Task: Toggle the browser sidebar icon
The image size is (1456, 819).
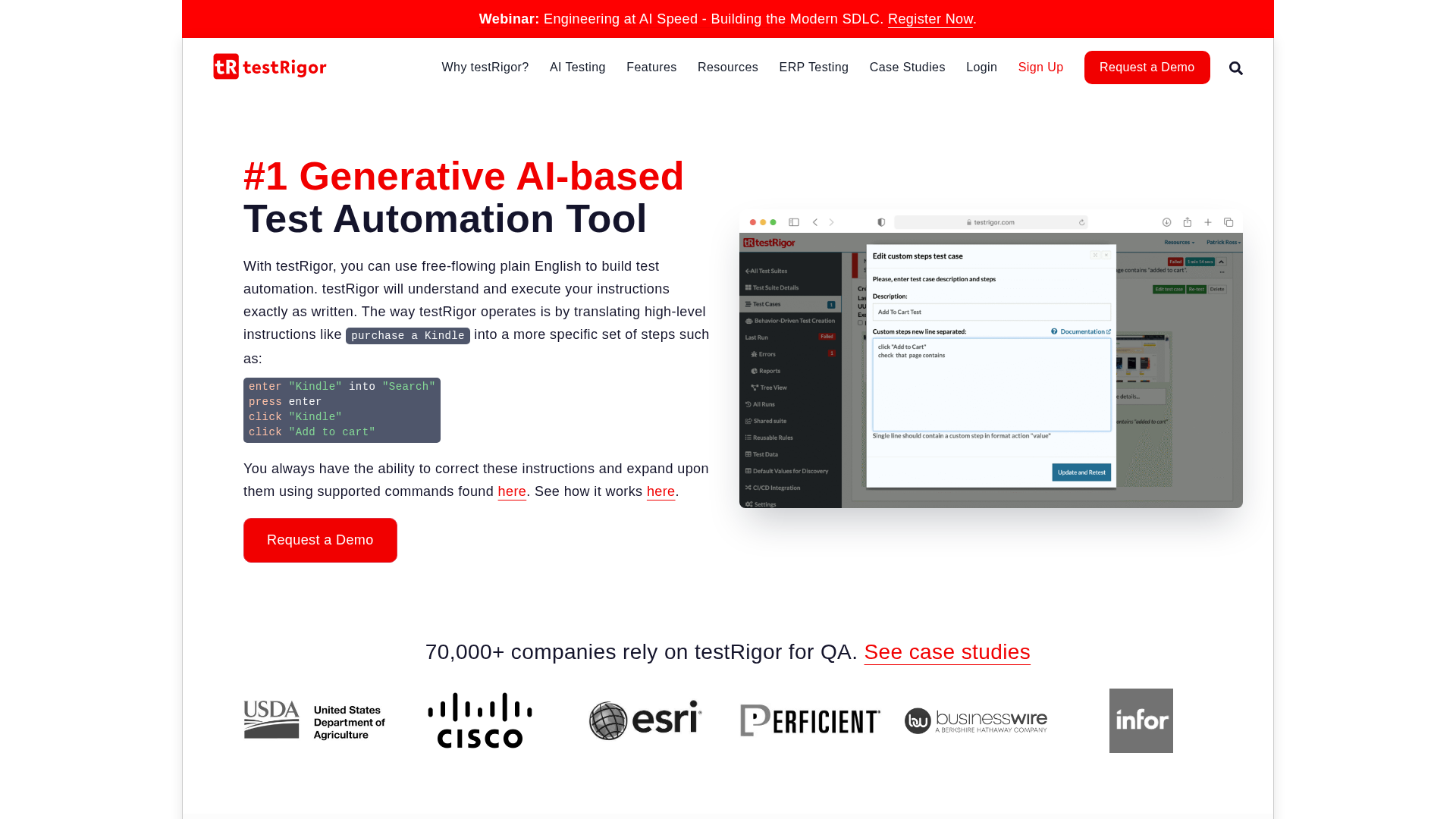Action: click(x=795, y=222)
